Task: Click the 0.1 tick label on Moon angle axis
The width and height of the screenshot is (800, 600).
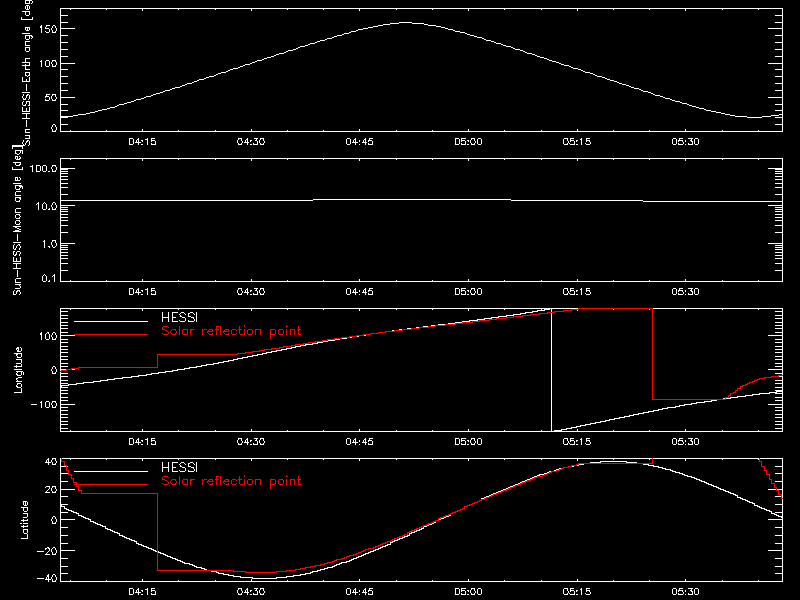Action: pyautogui.click(x=49, y=279)
